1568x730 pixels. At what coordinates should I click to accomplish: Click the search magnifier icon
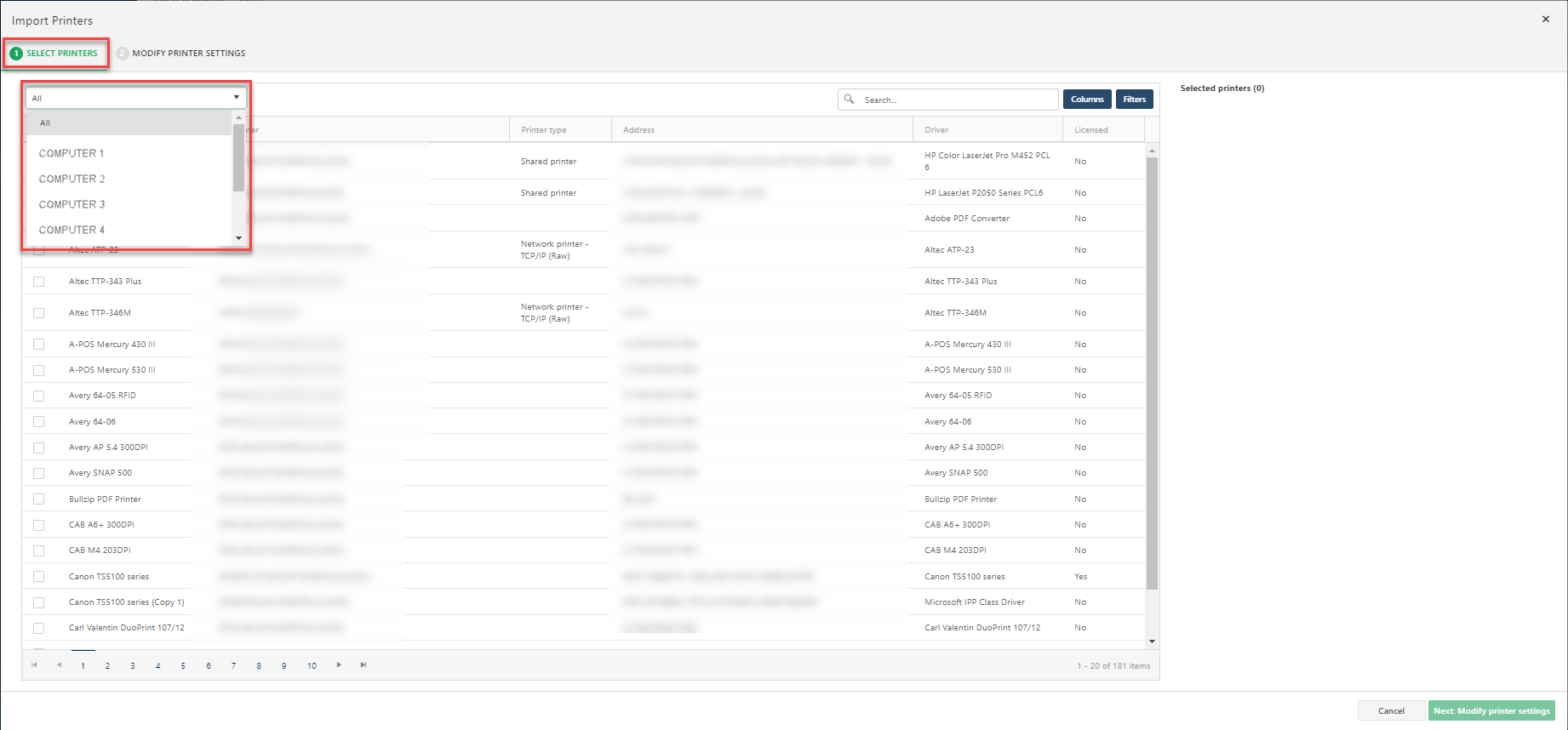tap(849, 100)
